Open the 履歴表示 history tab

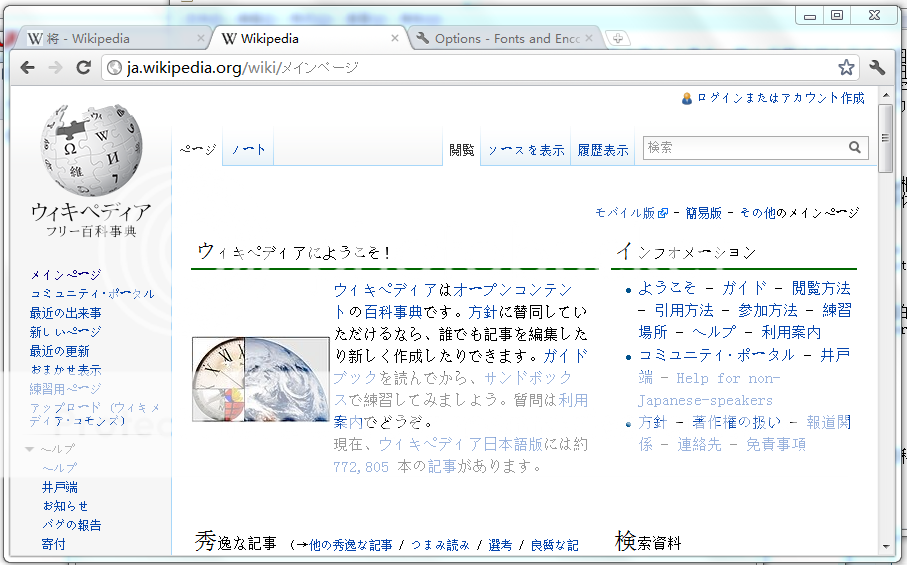tap(603, 150)
